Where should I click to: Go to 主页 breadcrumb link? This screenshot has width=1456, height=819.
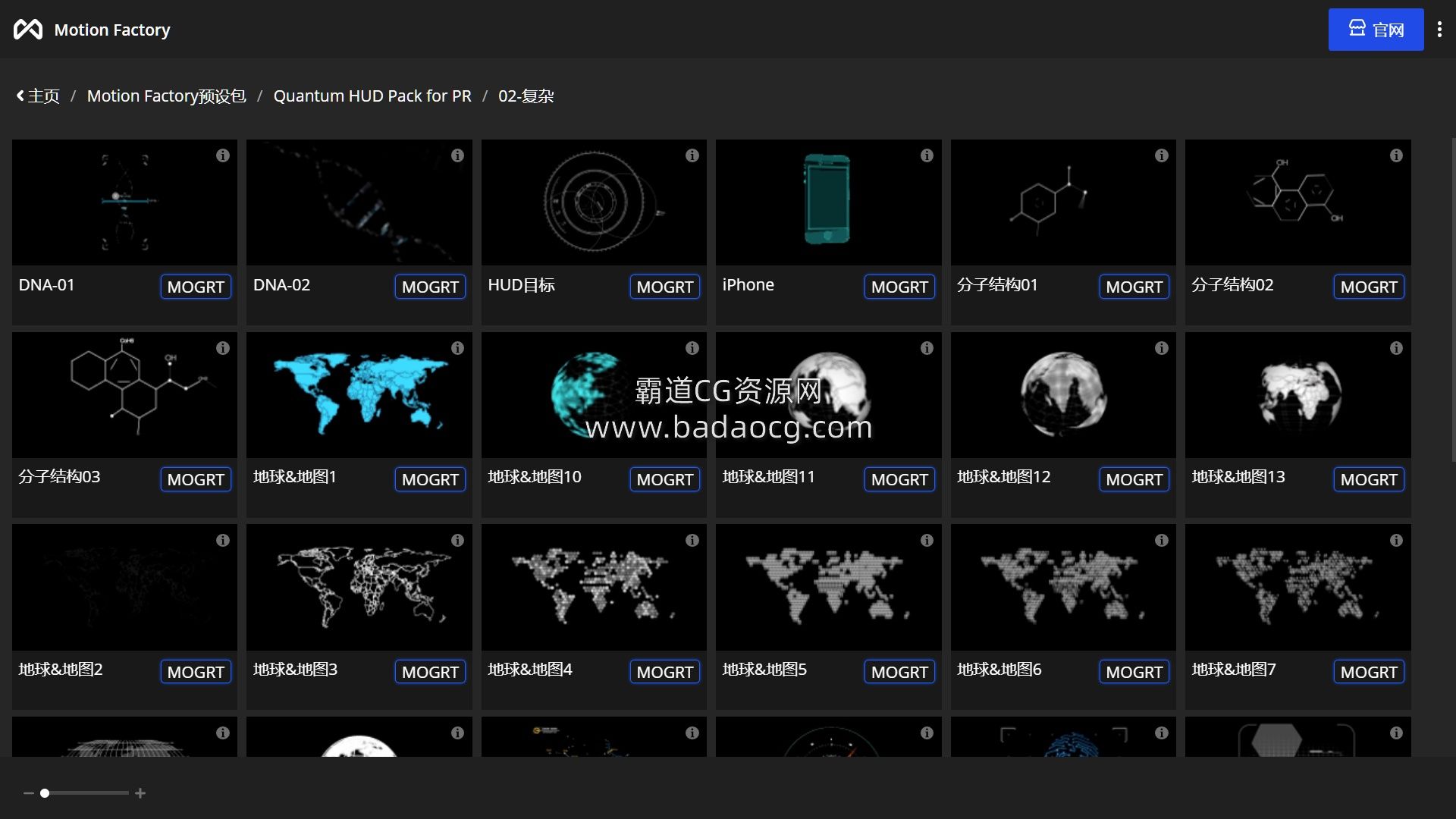44,96
